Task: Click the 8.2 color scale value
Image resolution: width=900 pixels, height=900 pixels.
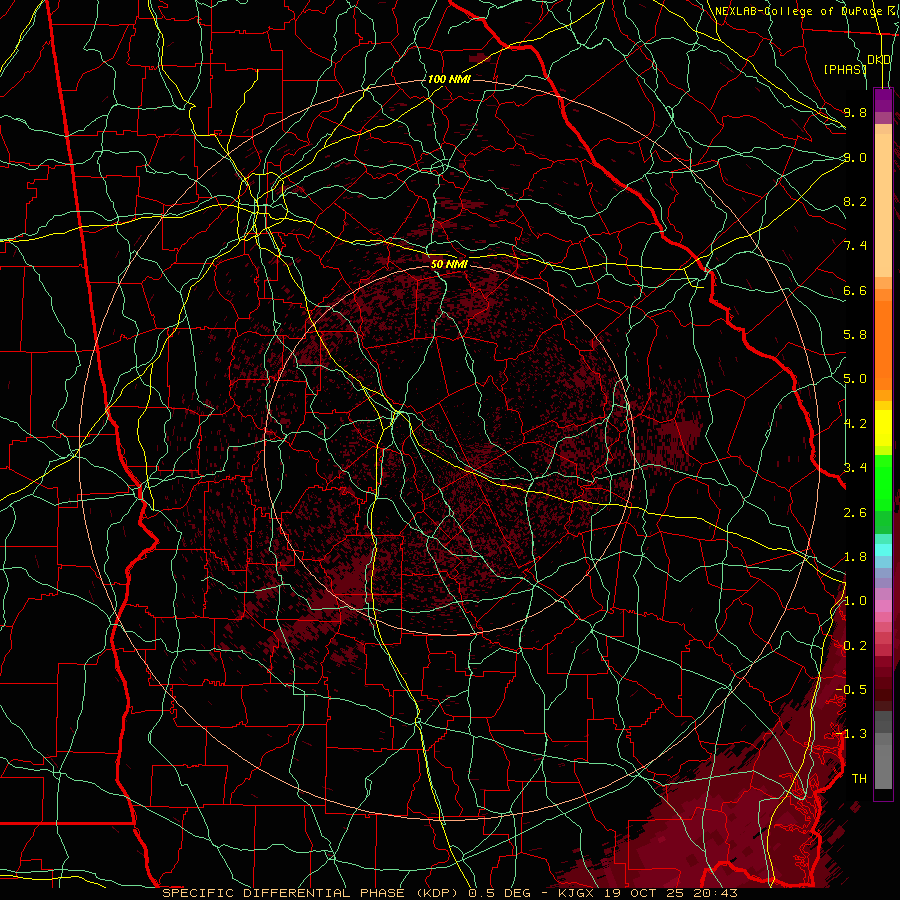Action: pyautogui.click(x=855, y=201)
